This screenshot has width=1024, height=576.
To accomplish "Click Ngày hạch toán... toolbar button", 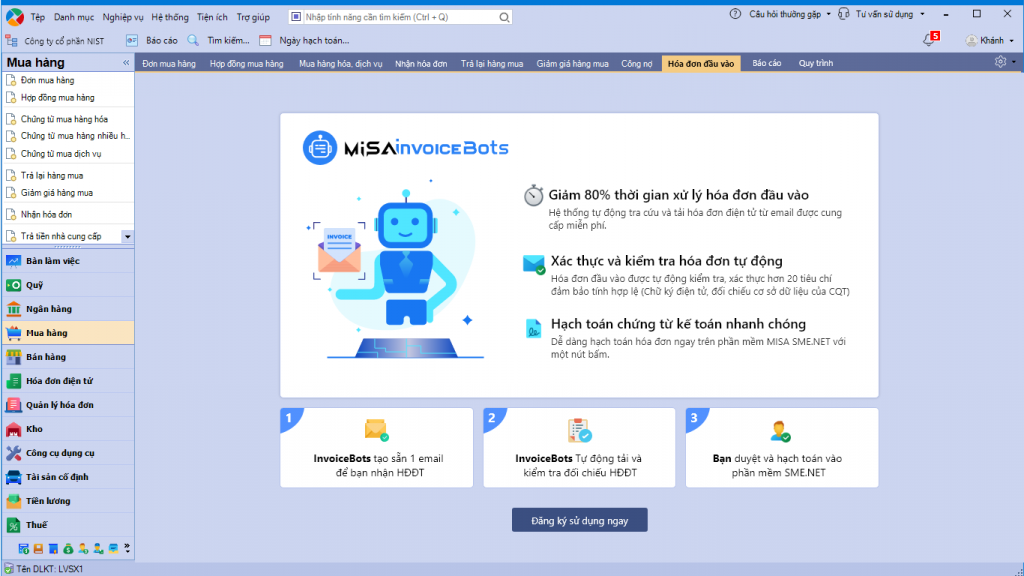I will 304,40.
